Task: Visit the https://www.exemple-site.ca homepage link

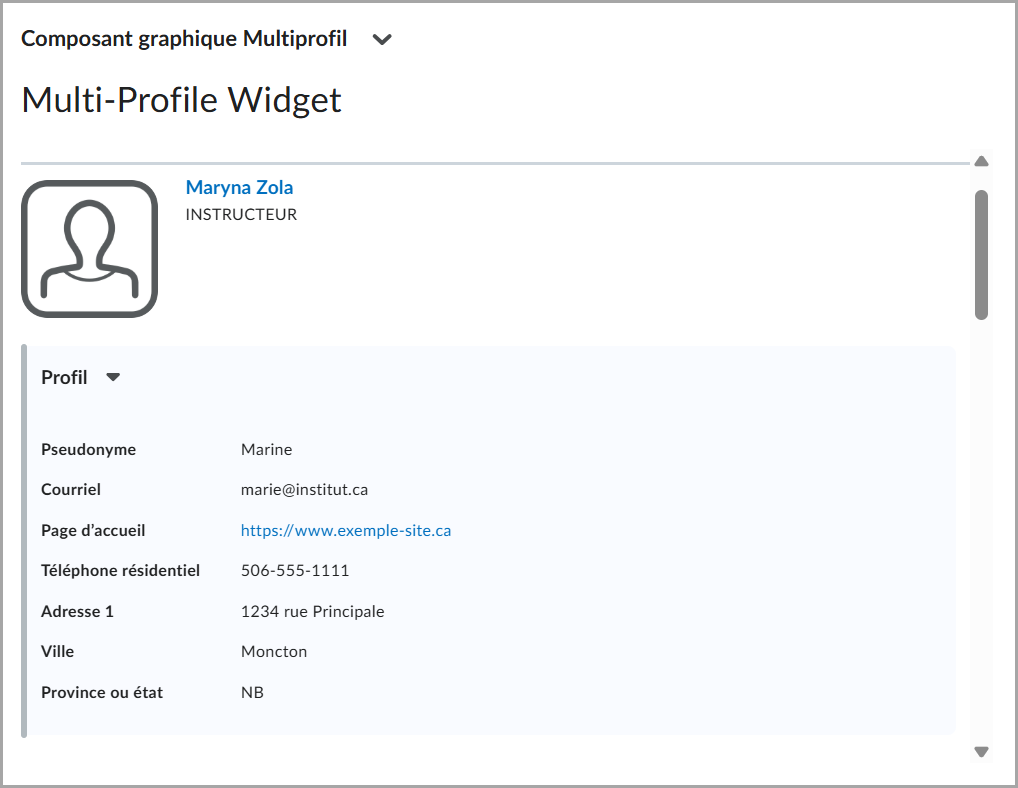Action: [345, 530]
